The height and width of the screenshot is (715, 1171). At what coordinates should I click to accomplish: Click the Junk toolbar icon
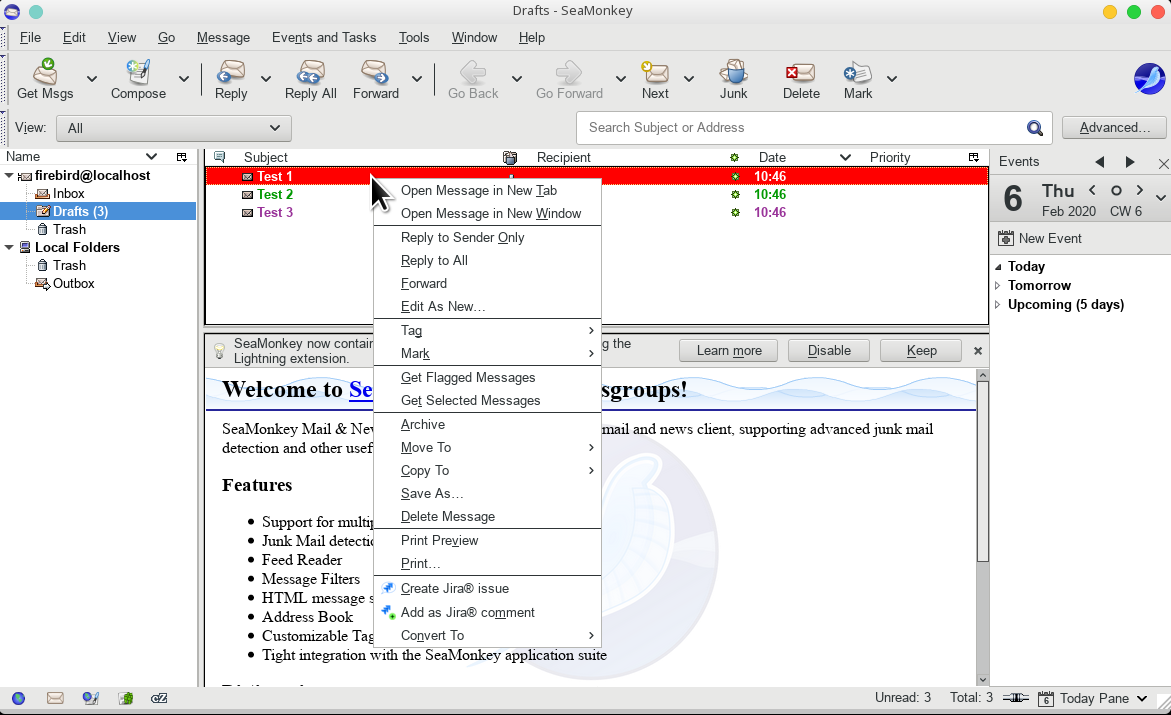[x=733, y=73]
